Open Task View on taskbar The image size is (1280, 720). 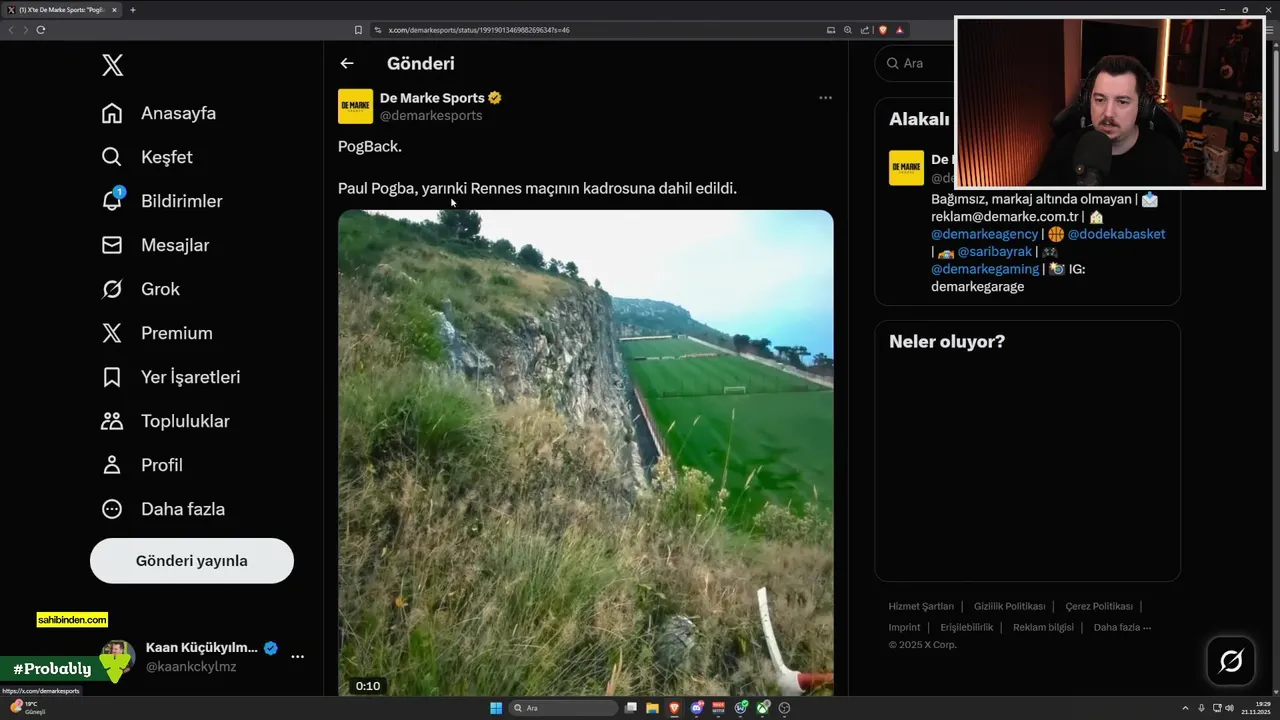631,708
